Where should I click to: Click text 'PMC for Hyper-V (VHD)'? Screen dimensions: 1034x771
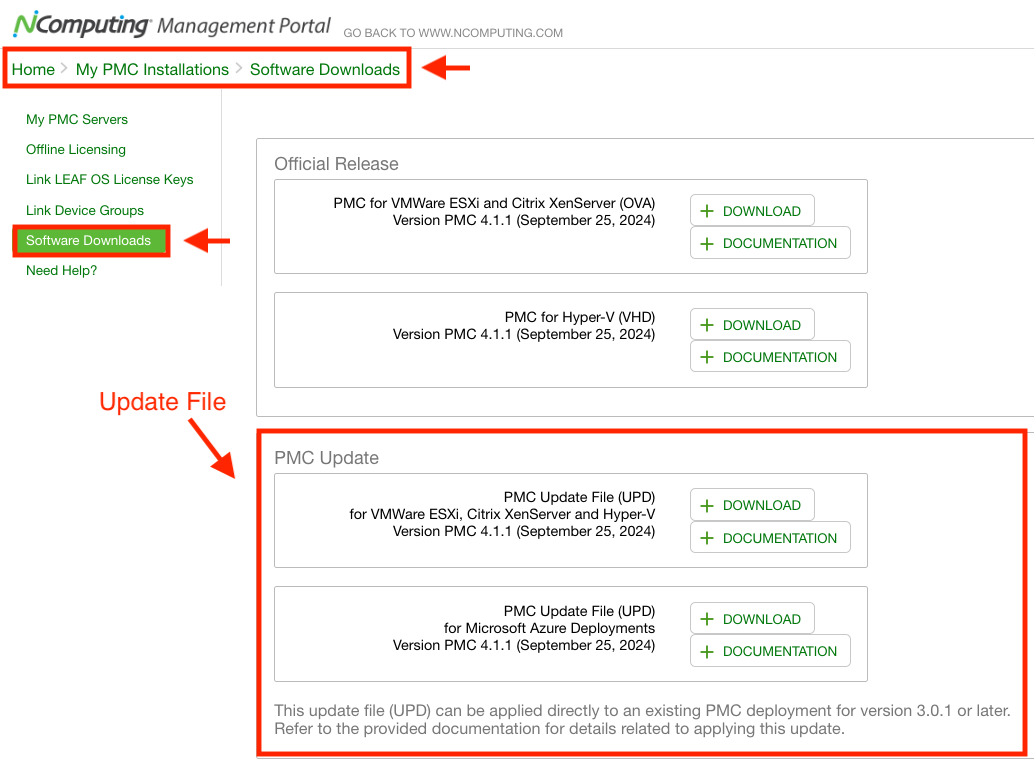point(580,317)
